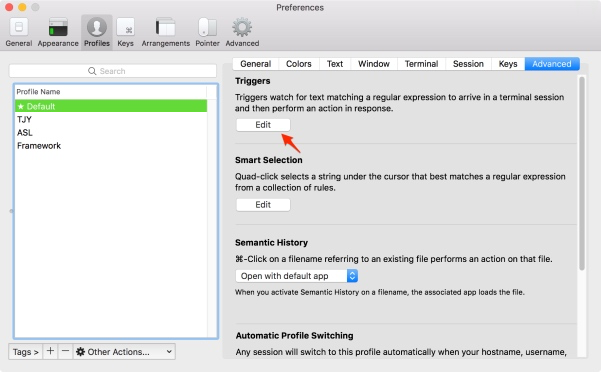Screen dimensions: 601x372
Task: Click the Triggers section heading
Action: point(253,81)
